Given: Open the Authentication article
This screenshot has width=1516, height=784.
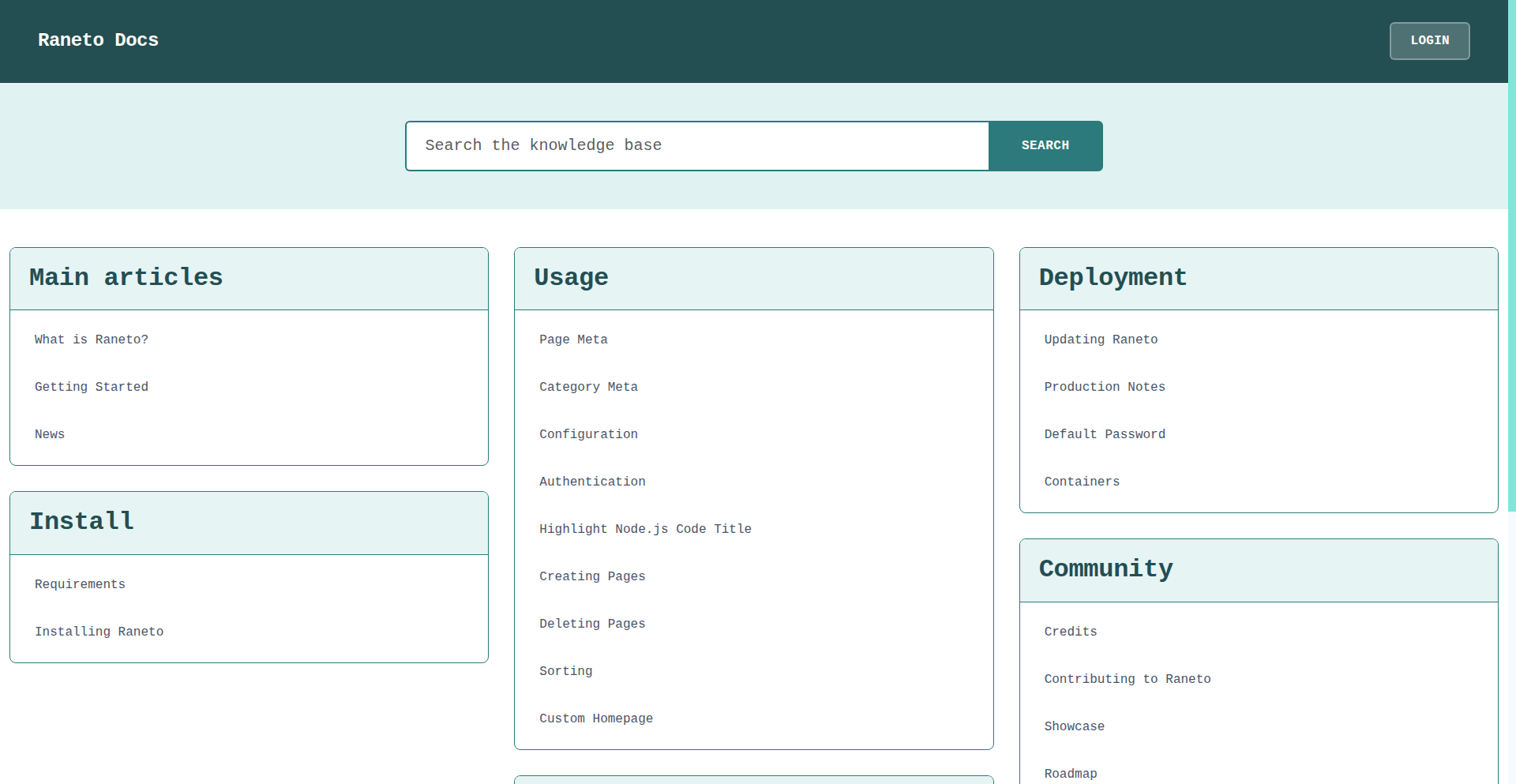Looking at the screenshot, I should 592,482.
